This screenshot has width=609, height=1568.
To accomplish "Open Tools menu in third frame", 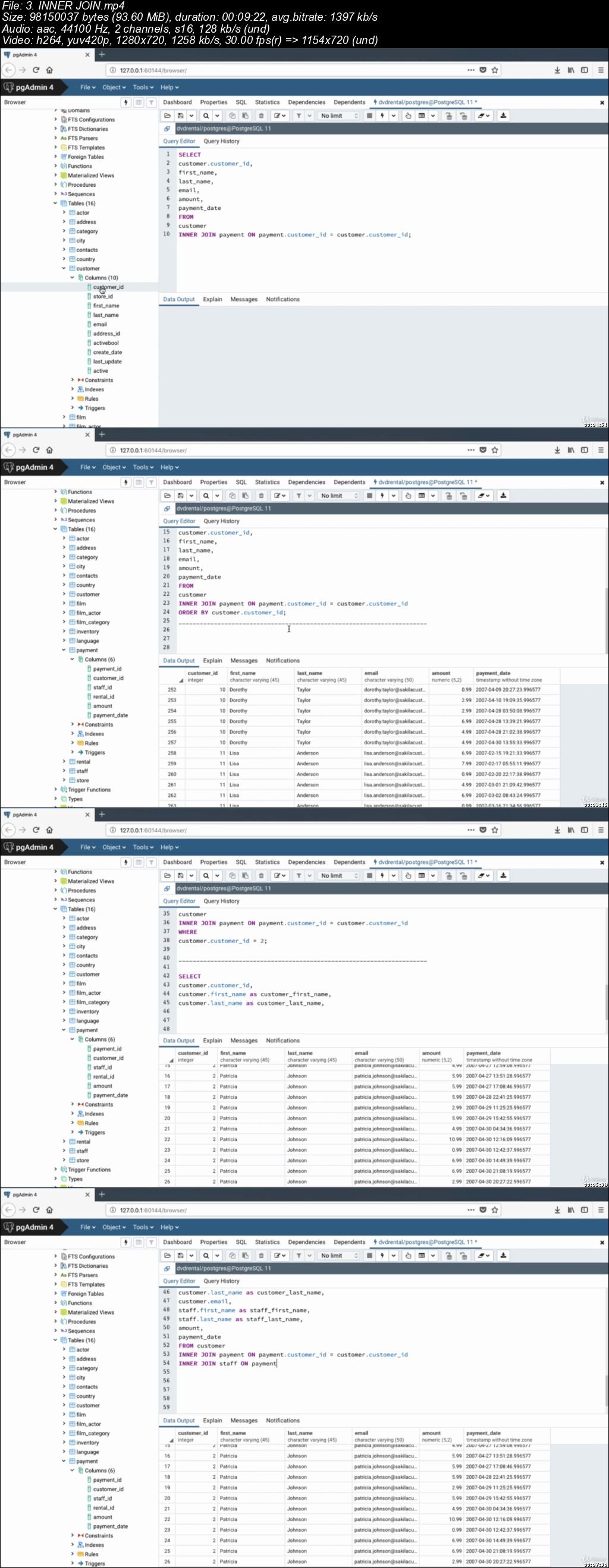I will (x=143, y=847).
